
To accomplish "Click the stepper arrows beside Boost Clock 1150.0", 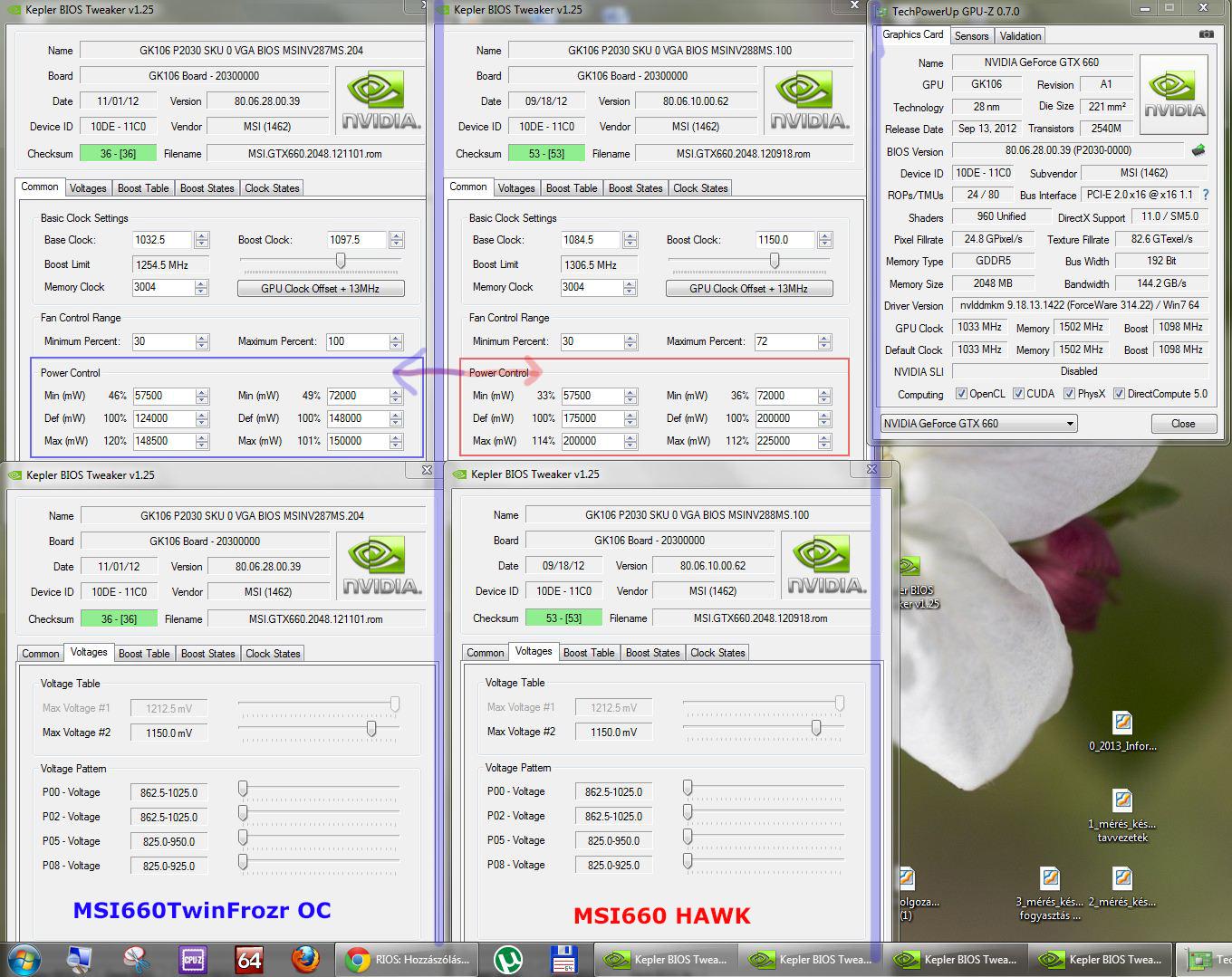I will (x=824, y=240).
